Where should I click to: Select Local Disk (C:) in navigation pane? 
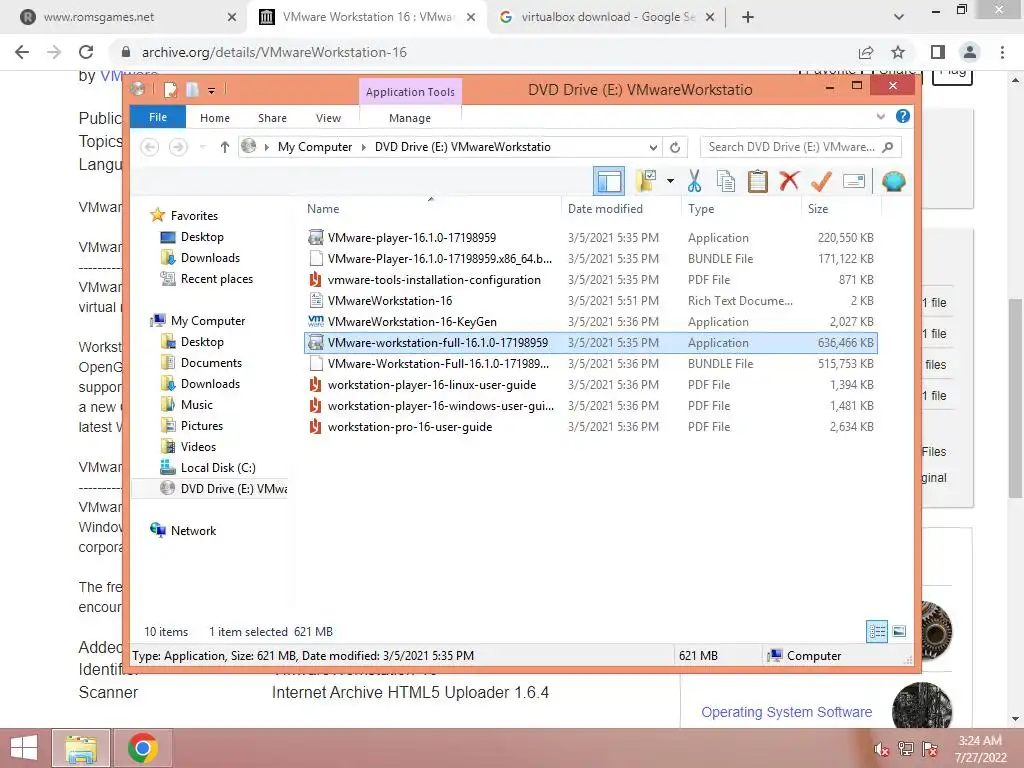click(218, 468)
